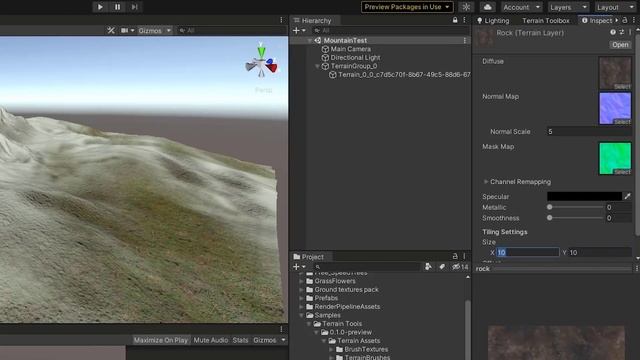The height and width of the screenshot is (360, 640).
Task: Switch to the Lighting tab
Action: coord(493,20)
